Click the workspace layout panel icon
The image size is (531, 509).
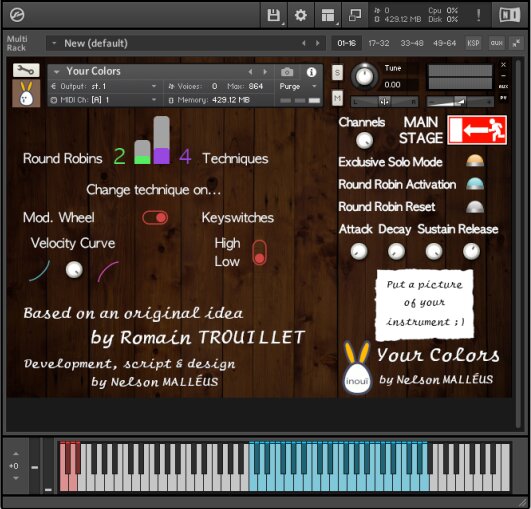coord(327,15)
